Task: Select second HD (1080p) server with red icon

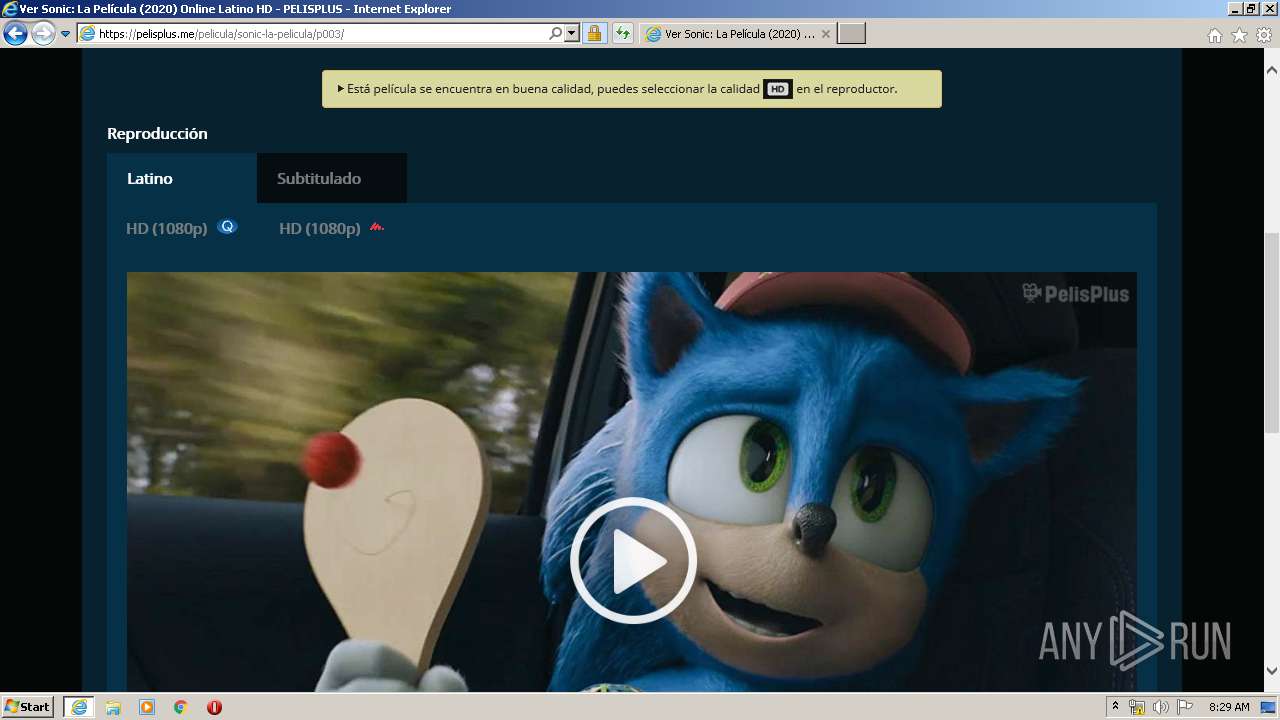Action: point(332,228)
